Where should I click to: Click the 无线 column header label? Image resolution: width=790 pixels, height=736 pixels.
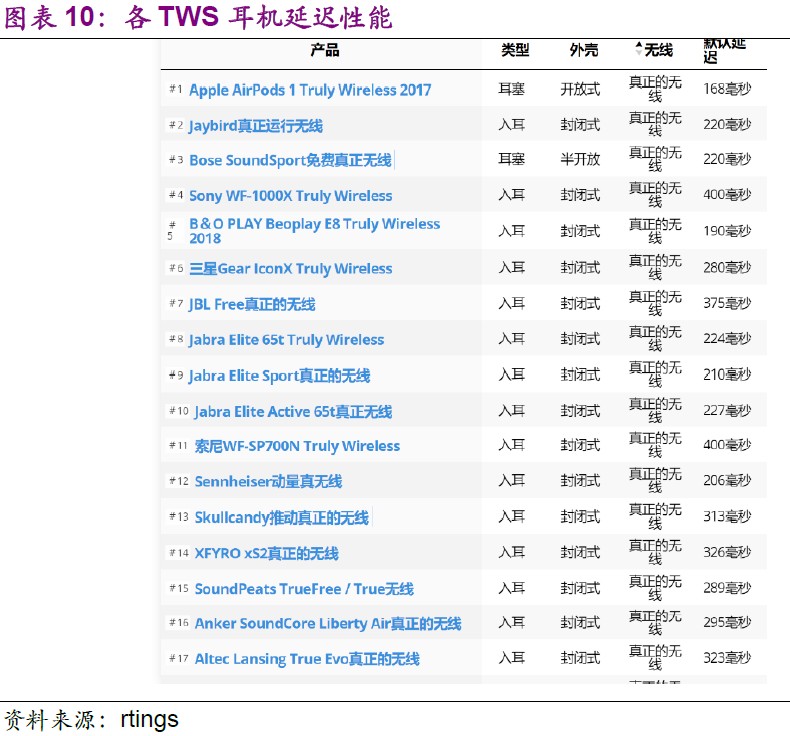(x=659, y=50)
